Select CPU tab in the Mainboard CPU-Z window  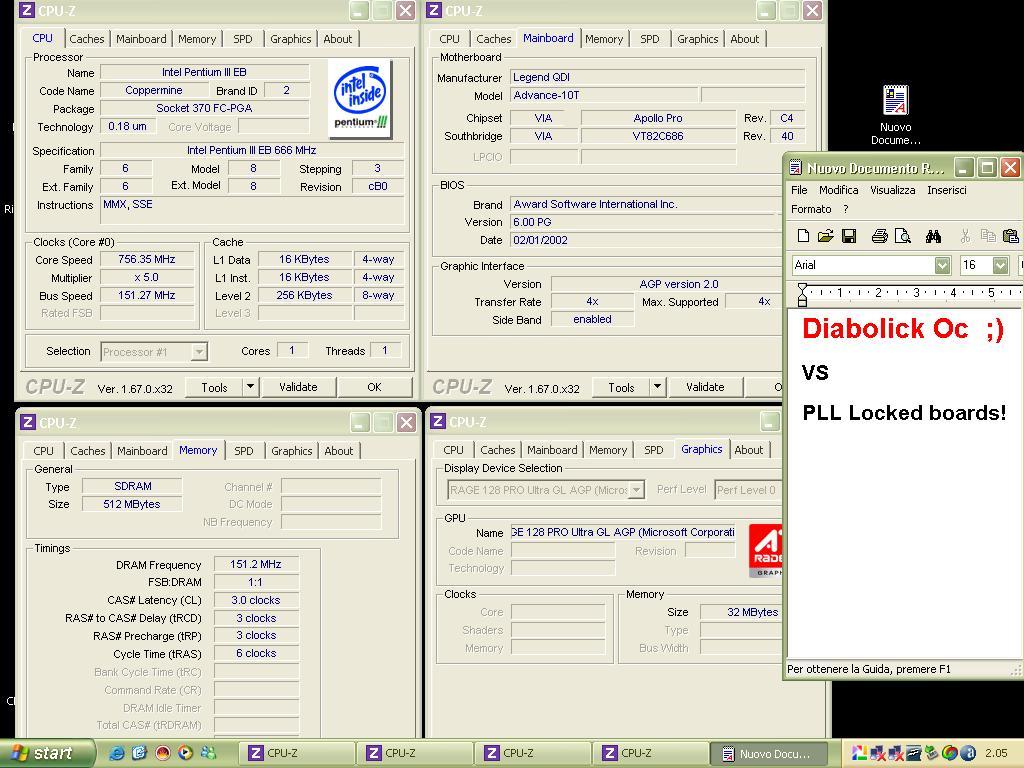(x=449, y=39)
